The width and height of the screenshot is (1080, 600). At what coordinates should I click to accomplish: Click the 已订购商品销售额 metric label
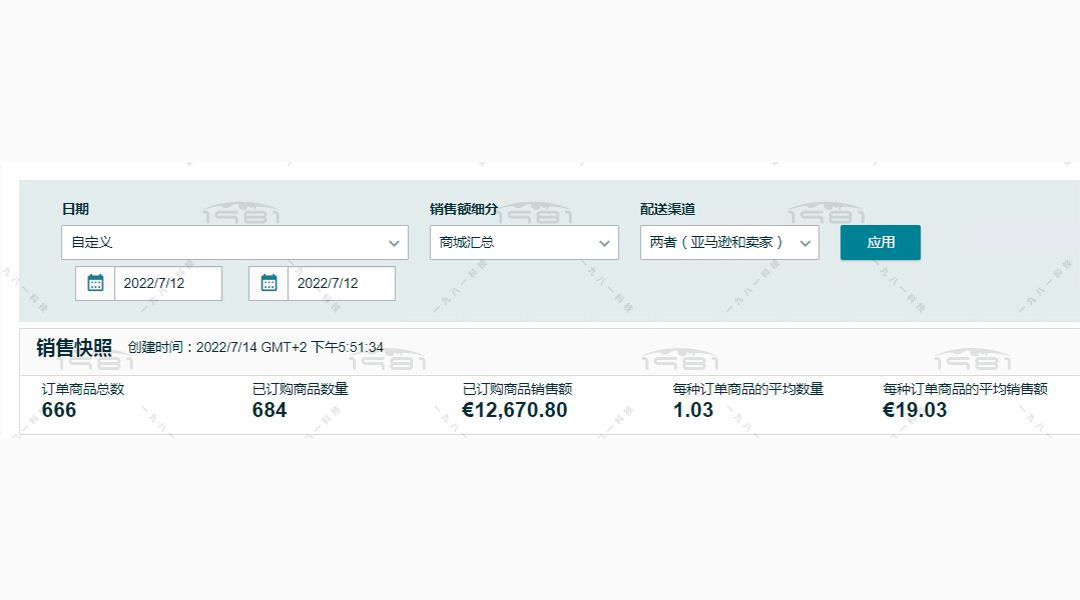point(517,389)
